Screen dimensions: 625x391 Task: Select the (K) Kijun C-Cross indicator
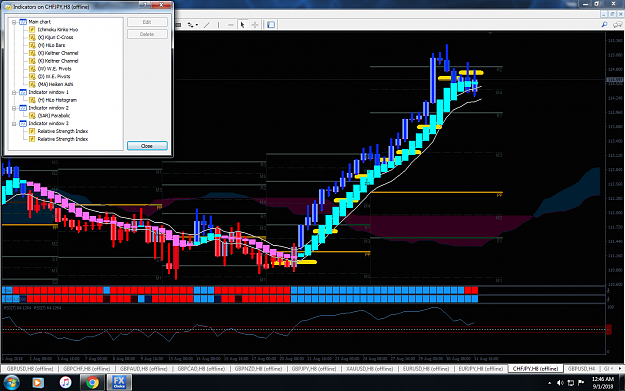tap(55, 37)
